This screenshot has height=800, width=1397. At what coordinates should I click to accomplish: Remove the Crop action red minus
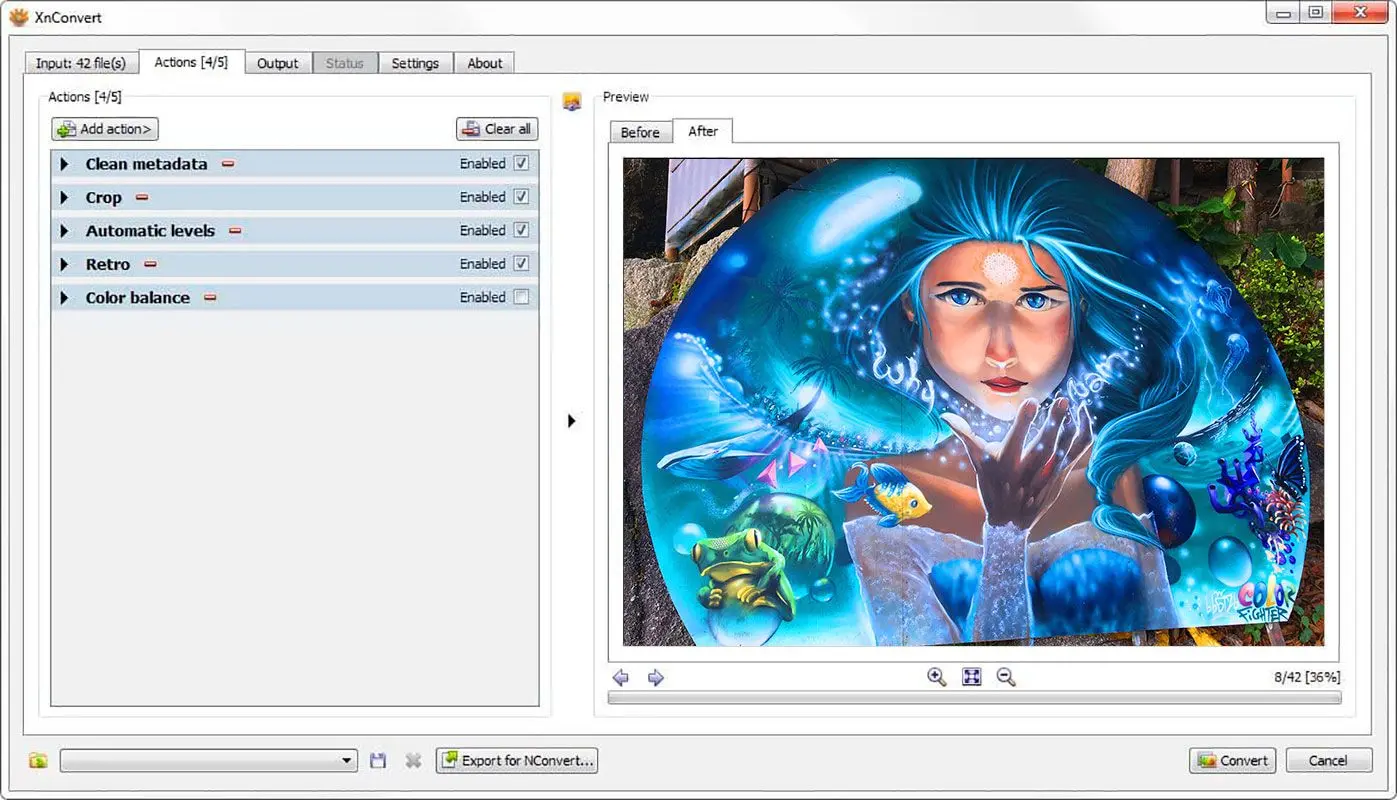[x=142, y=198]
